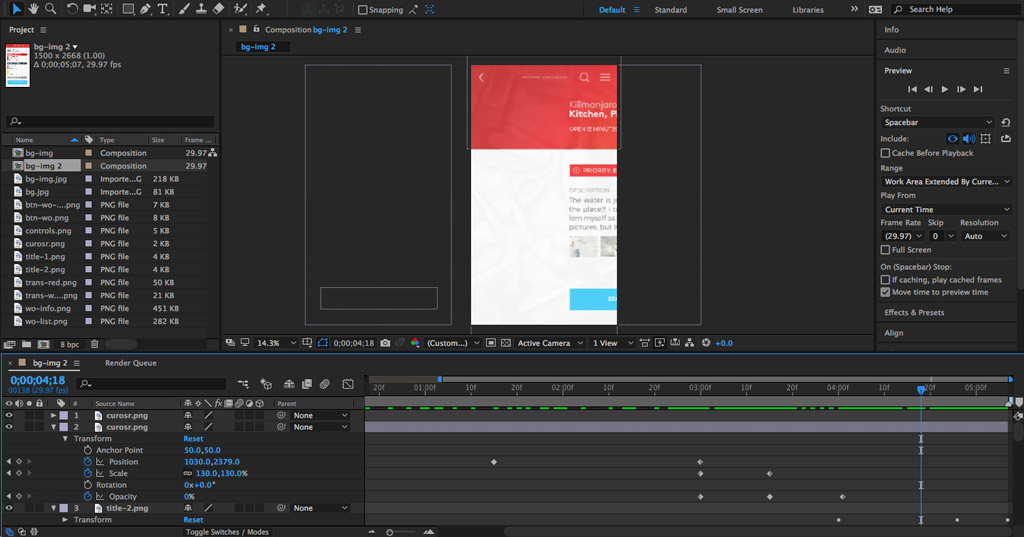Viewport: 1024px width, 537px height.
Task: Expand layer 1 curosr.png properties
Action: pyautogui.click(x=54, y=415)
